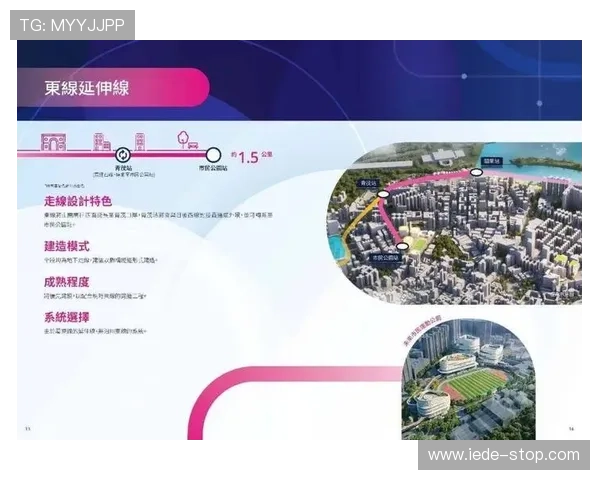Click the arch gate building icon
600x480 pixels.
pyautogui.click(x=54, y=142)
